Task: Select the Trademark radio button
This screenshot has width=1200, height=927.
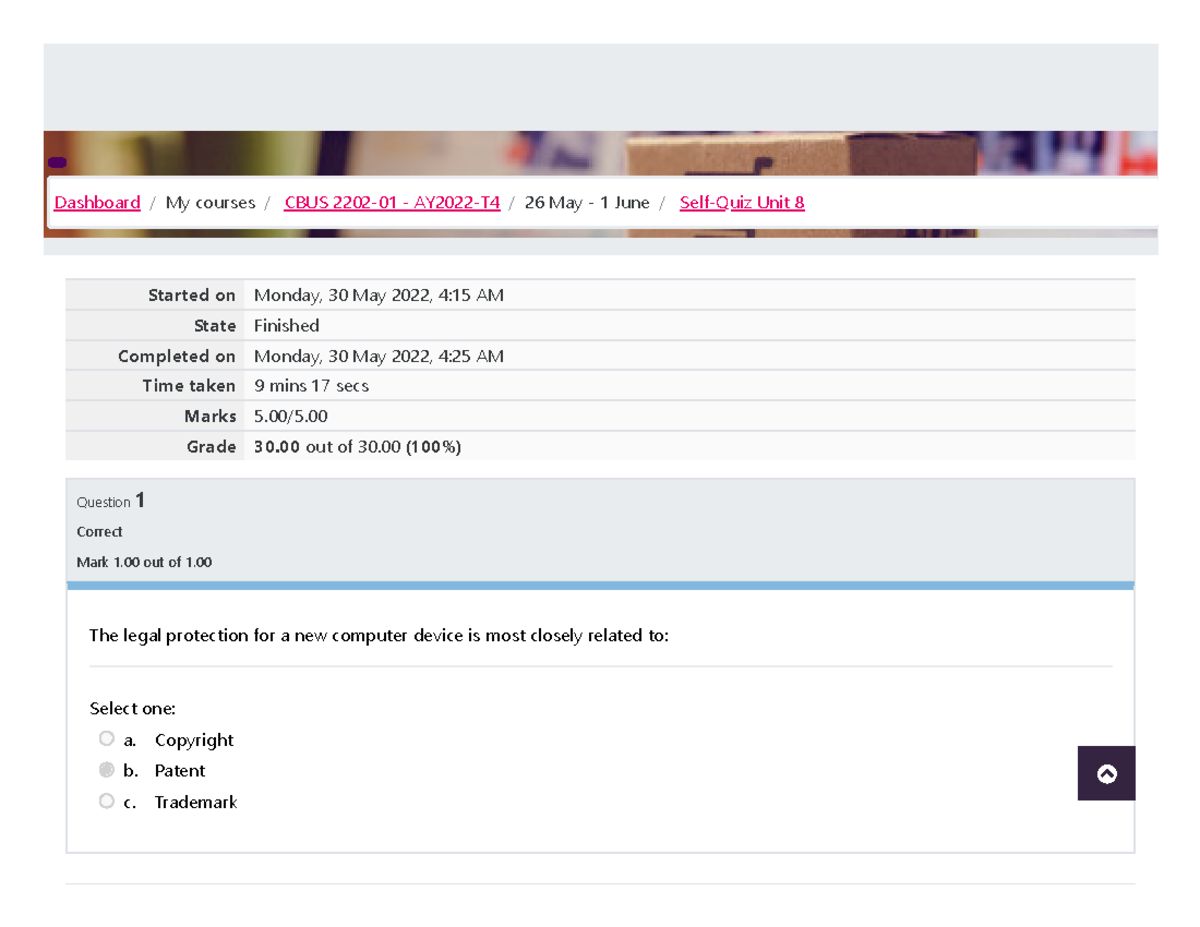Action: pyautogui.click(x=106, y=800)
